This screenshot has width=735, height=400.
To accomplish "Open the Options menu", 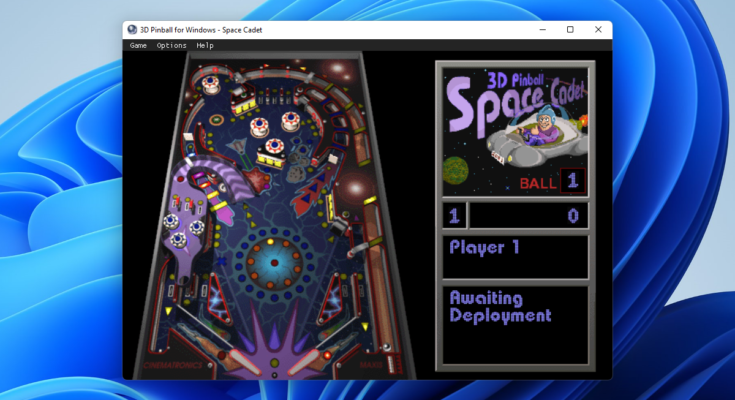I will pyautogui.click(x=171, y=45).
